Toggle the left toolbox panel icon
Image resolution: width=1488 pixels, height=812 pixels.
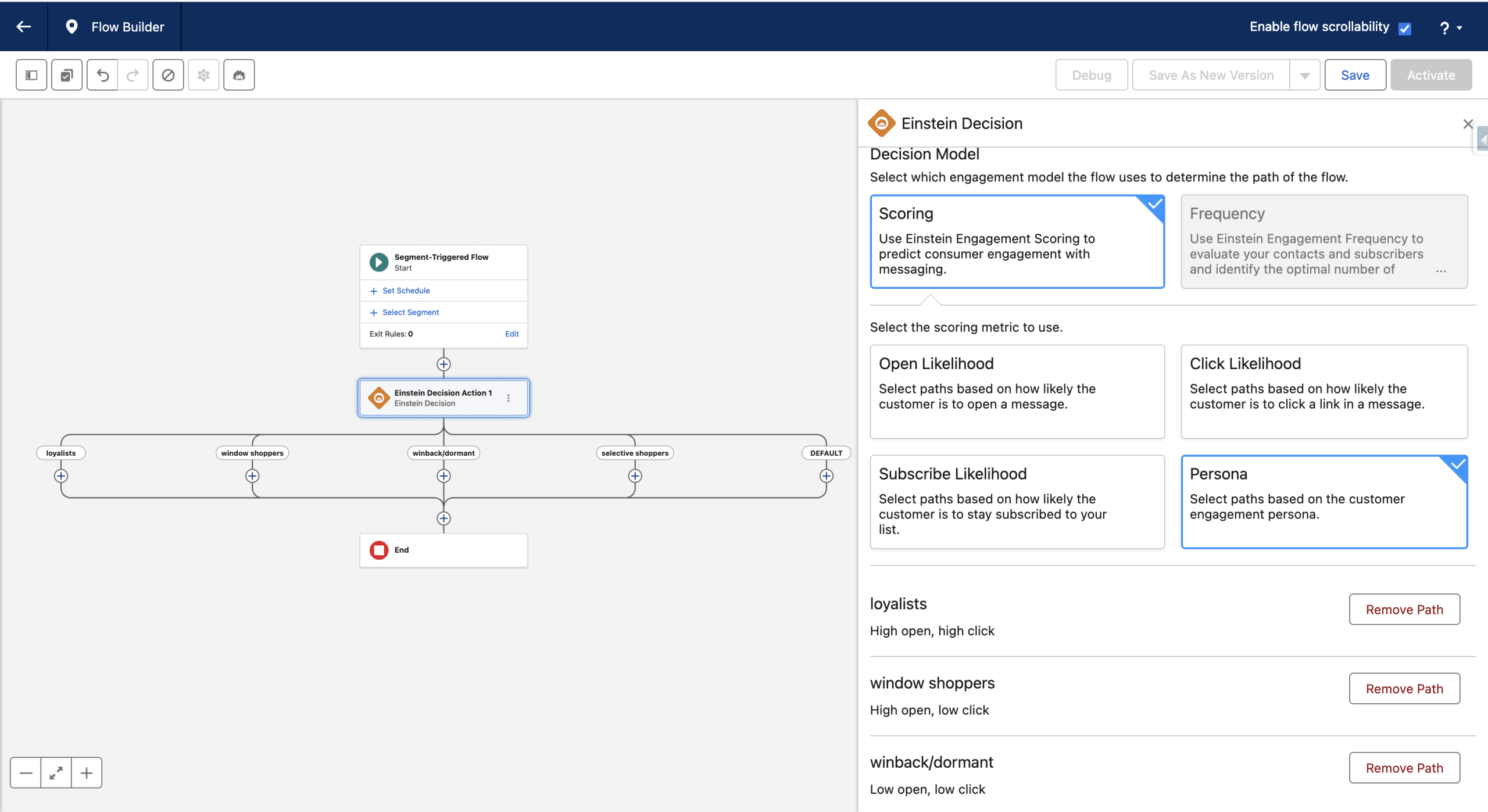click(31, 75)
